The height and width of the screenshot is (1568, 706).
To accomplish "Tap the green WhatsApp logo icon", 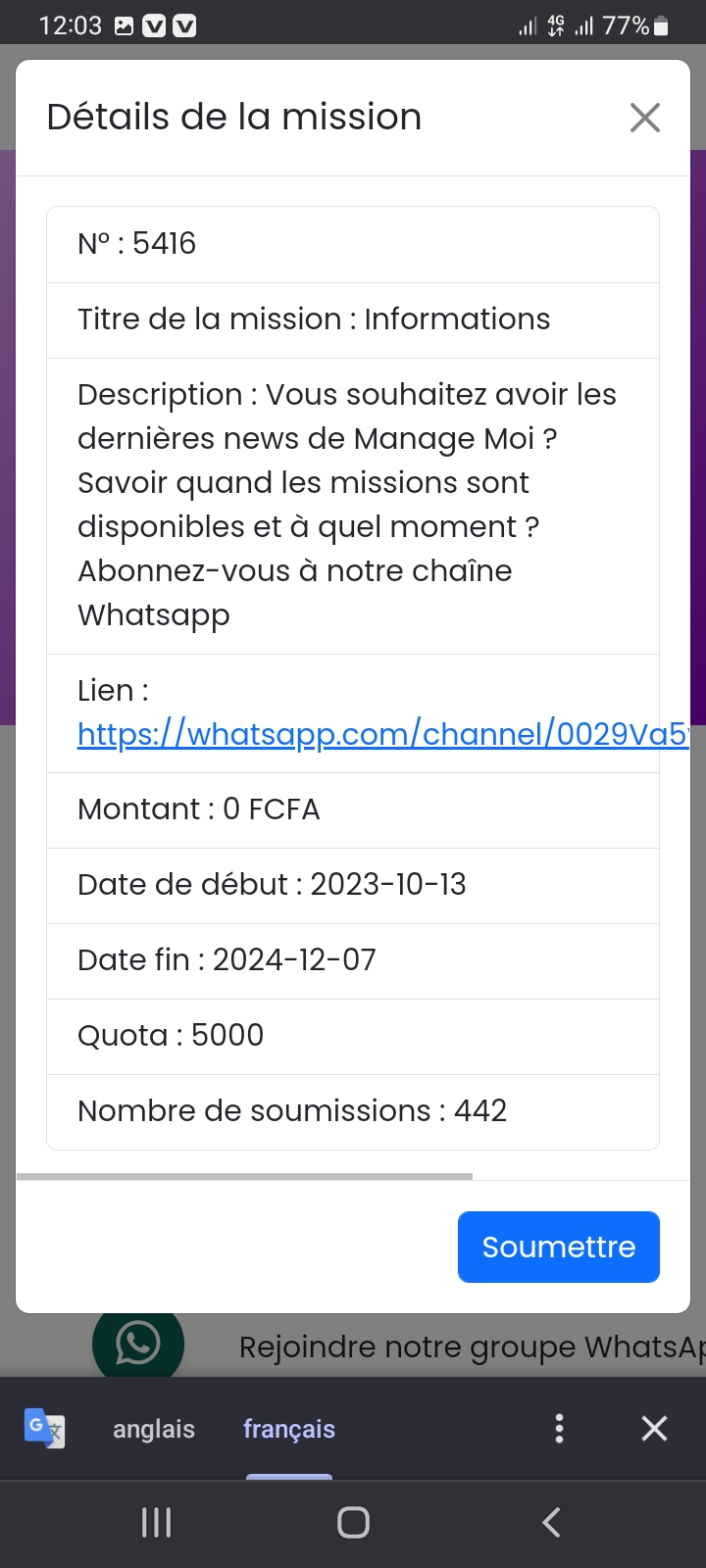I will (138, 1345).
